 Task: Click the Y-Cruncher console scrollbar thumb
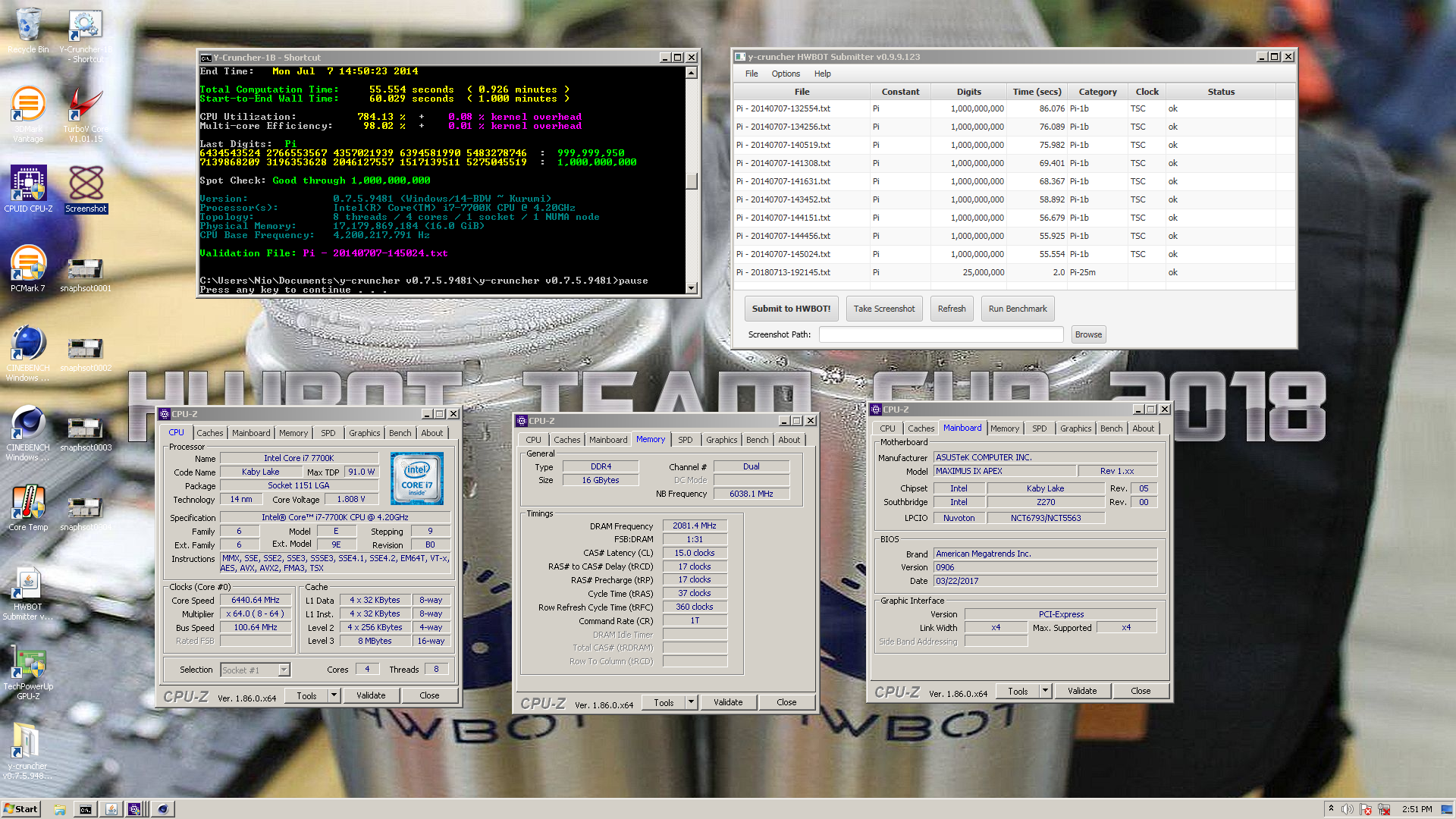point(691,180)
